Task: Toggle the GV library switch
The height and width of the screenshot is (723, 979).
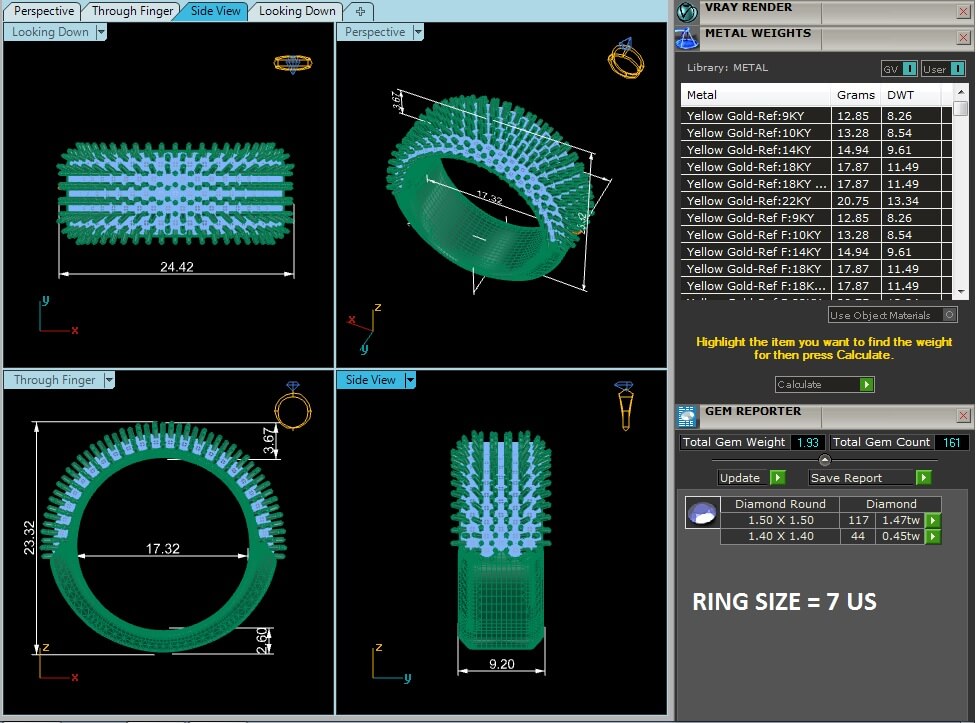Action: [x=909, y=69]
